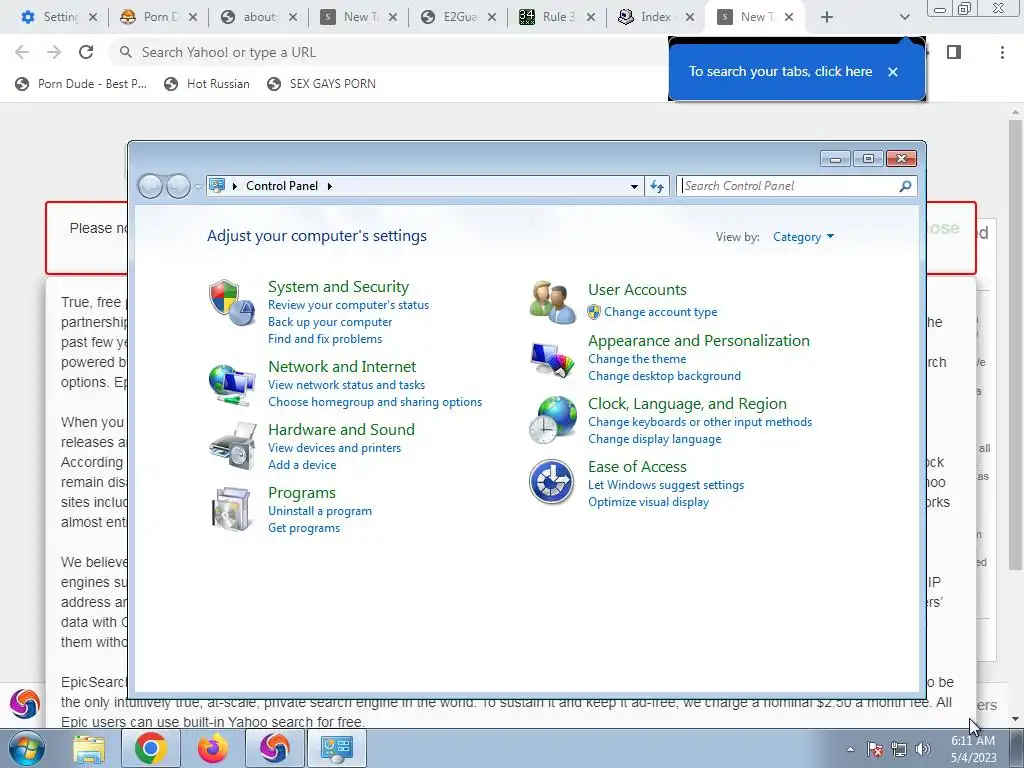Click View network status and tasks
Screen dimensions: 1024x768
pos(346,385)
